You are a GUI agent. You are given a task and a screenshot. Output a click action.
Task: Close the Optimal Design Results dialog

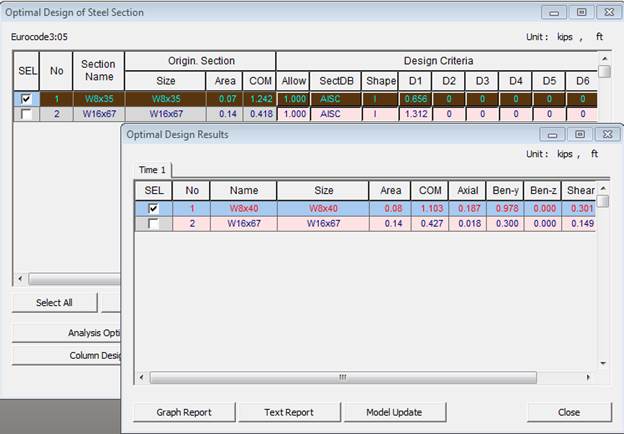point(569,412)
